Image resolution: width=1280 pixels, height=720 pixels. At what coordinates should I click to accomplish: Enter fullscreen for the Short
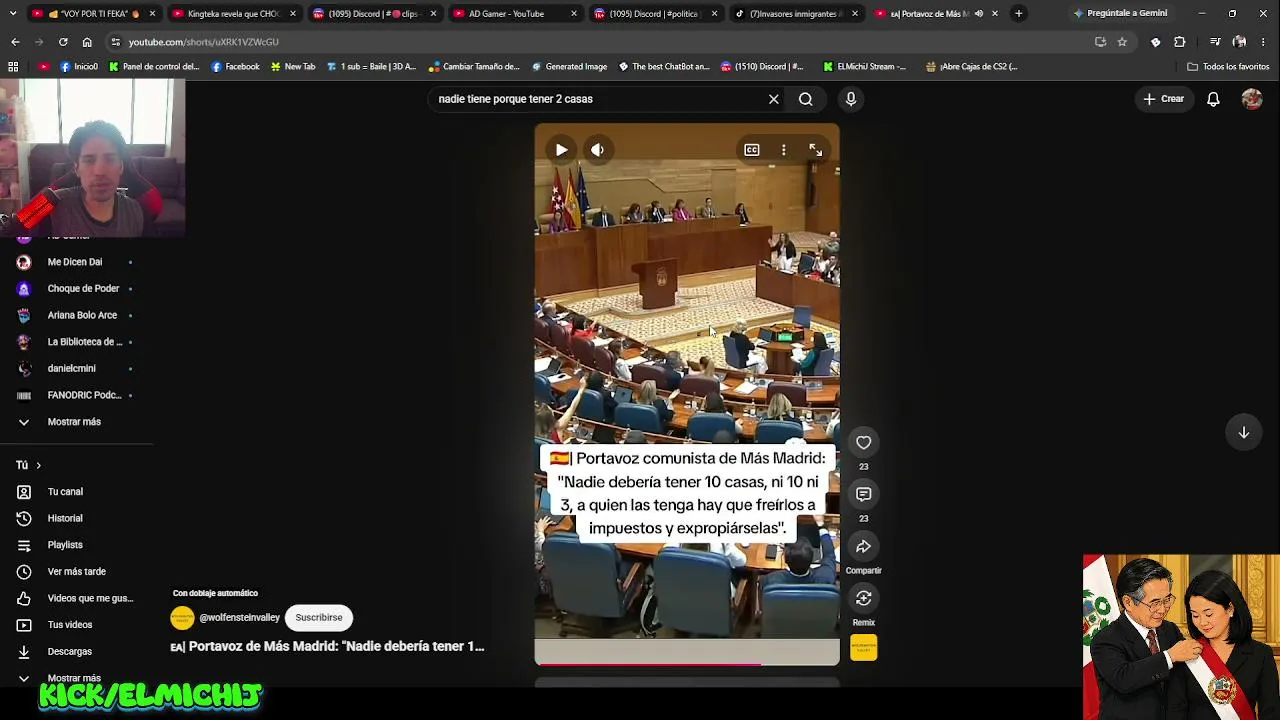pyautogui.click(x=816, y=150)
